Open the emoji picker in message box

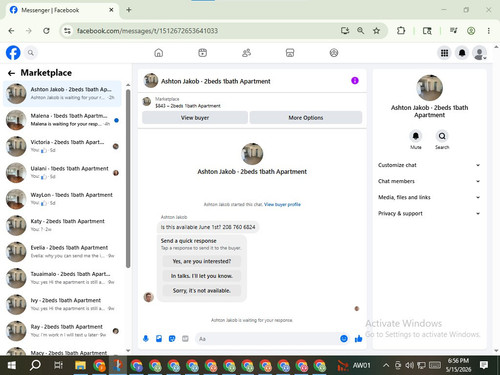point(344,339)
